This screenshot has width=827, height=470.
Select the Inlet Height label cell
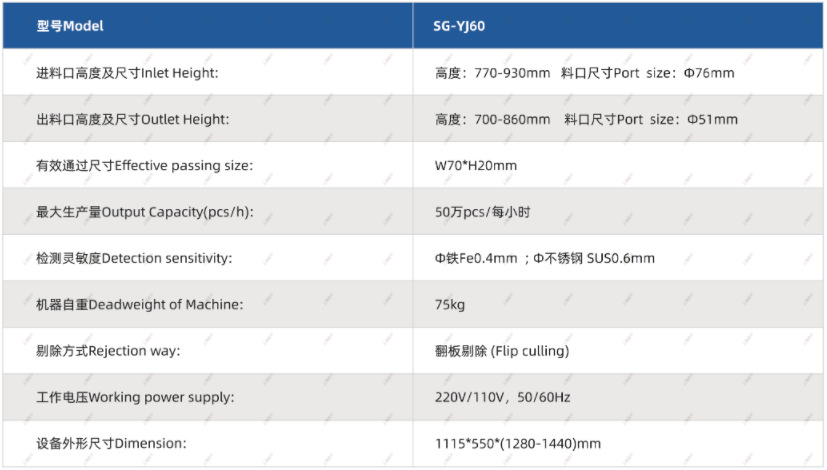pos(127,73)
